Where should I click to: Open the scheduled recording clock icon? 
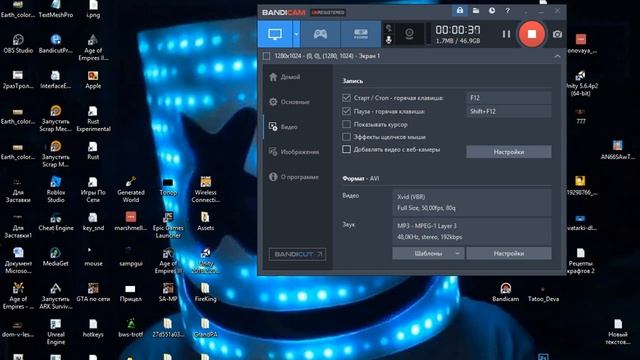492,11
